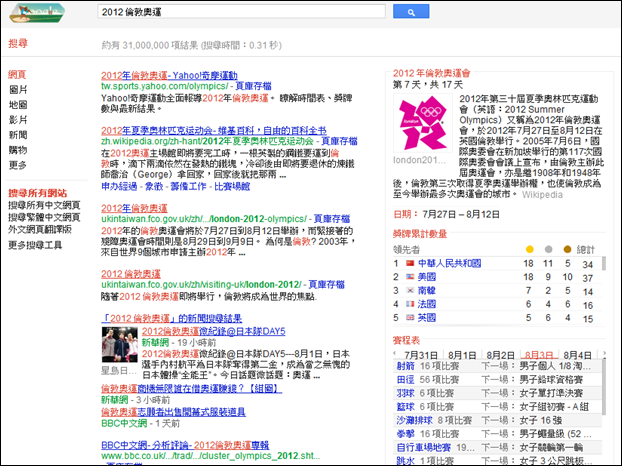Select the 8月3日 schedule tab
This screenshot has width=622, height=466.
click(x=539, y=355)
